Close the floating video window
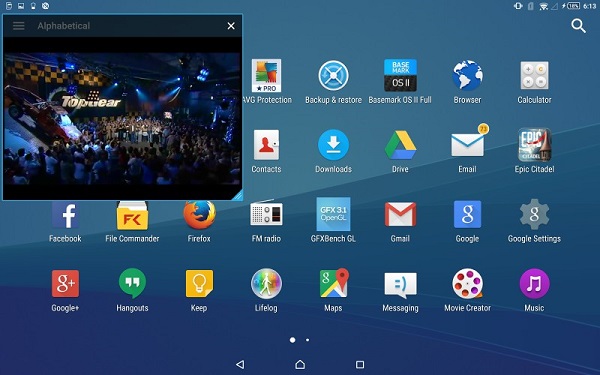This screenshot has height=375, width=600. click(231, 26)
